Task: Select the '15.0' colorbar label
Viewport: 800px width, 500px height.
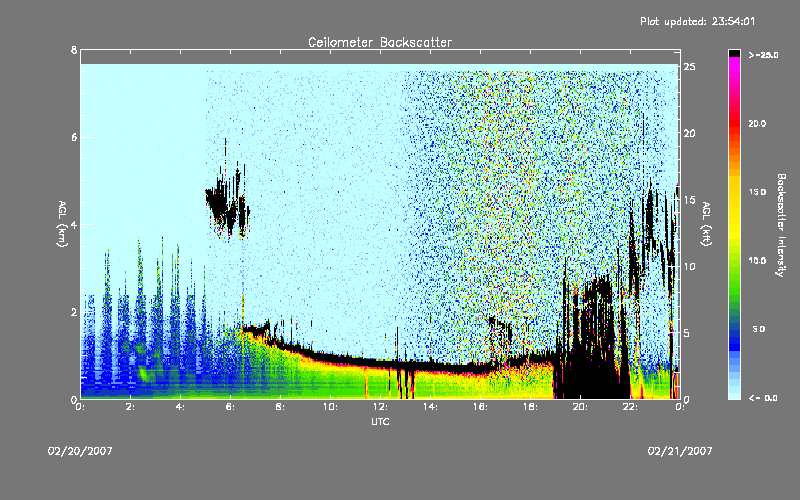Action: pos(757,192)
